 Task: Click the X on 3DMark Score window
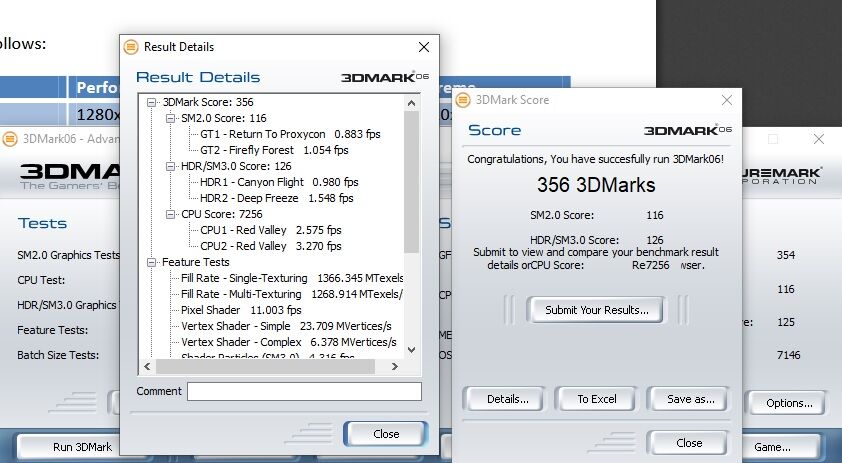tap(727, 100)
